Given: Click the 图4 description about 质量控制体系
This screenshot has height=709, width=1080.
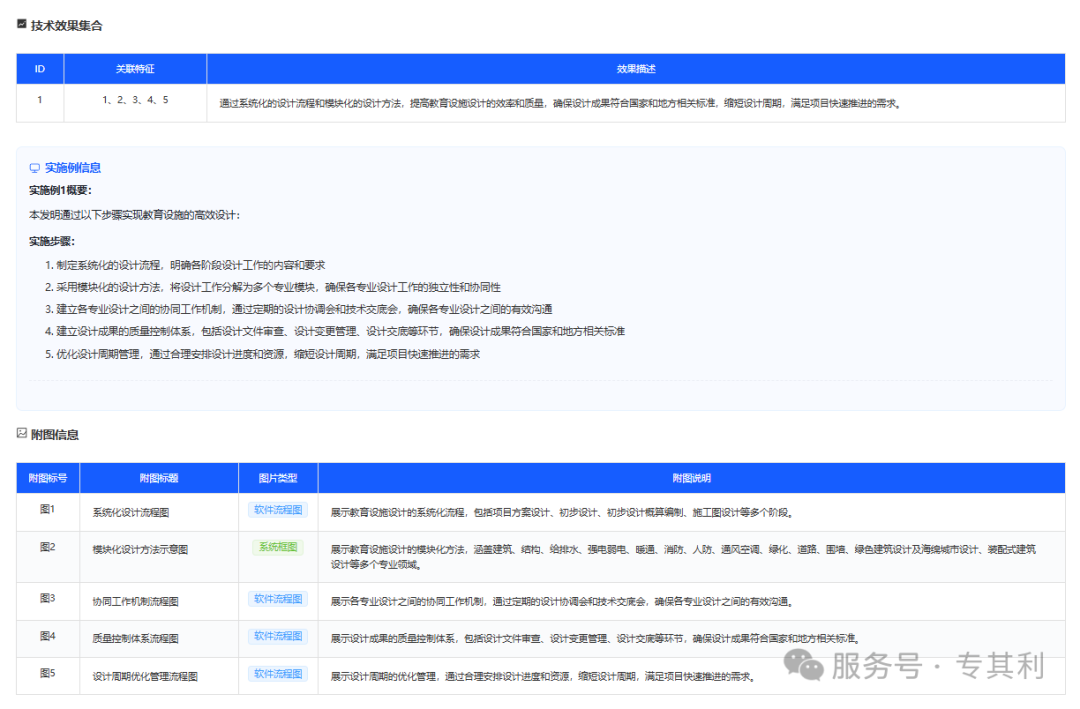Looking at the screenshot, I should tap(596, 639).
